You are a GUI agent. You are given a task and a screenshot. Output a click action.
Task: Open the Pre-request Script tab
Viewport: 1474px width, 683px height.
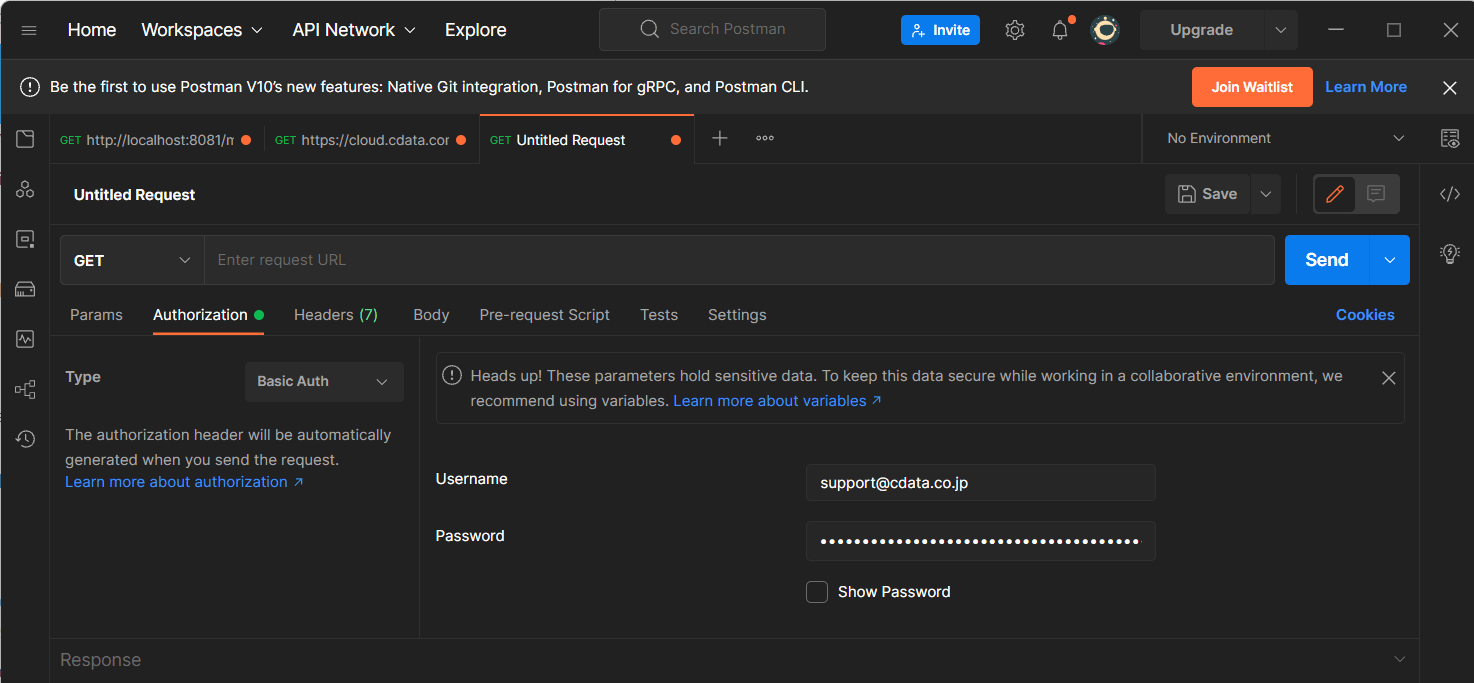coord(544,315)
